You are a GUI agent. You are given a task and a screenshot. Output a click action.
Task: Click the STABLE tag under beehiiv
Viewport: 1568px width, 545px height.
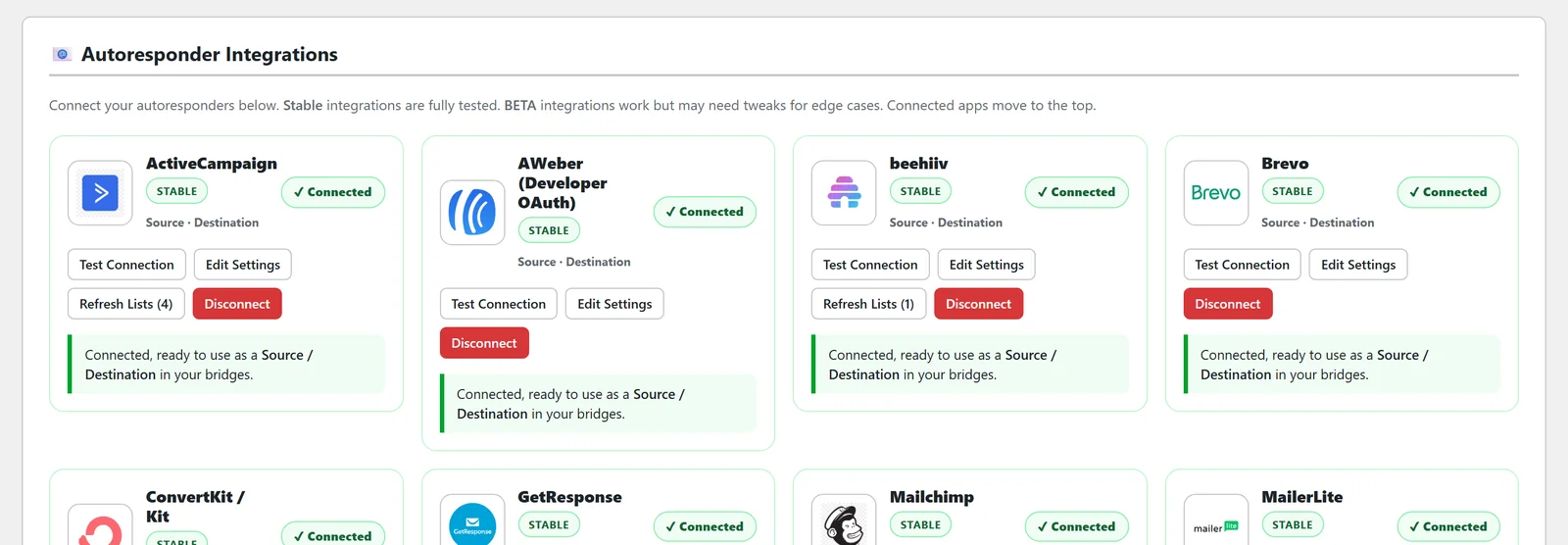pyautogui.click(x=920, y=191)
